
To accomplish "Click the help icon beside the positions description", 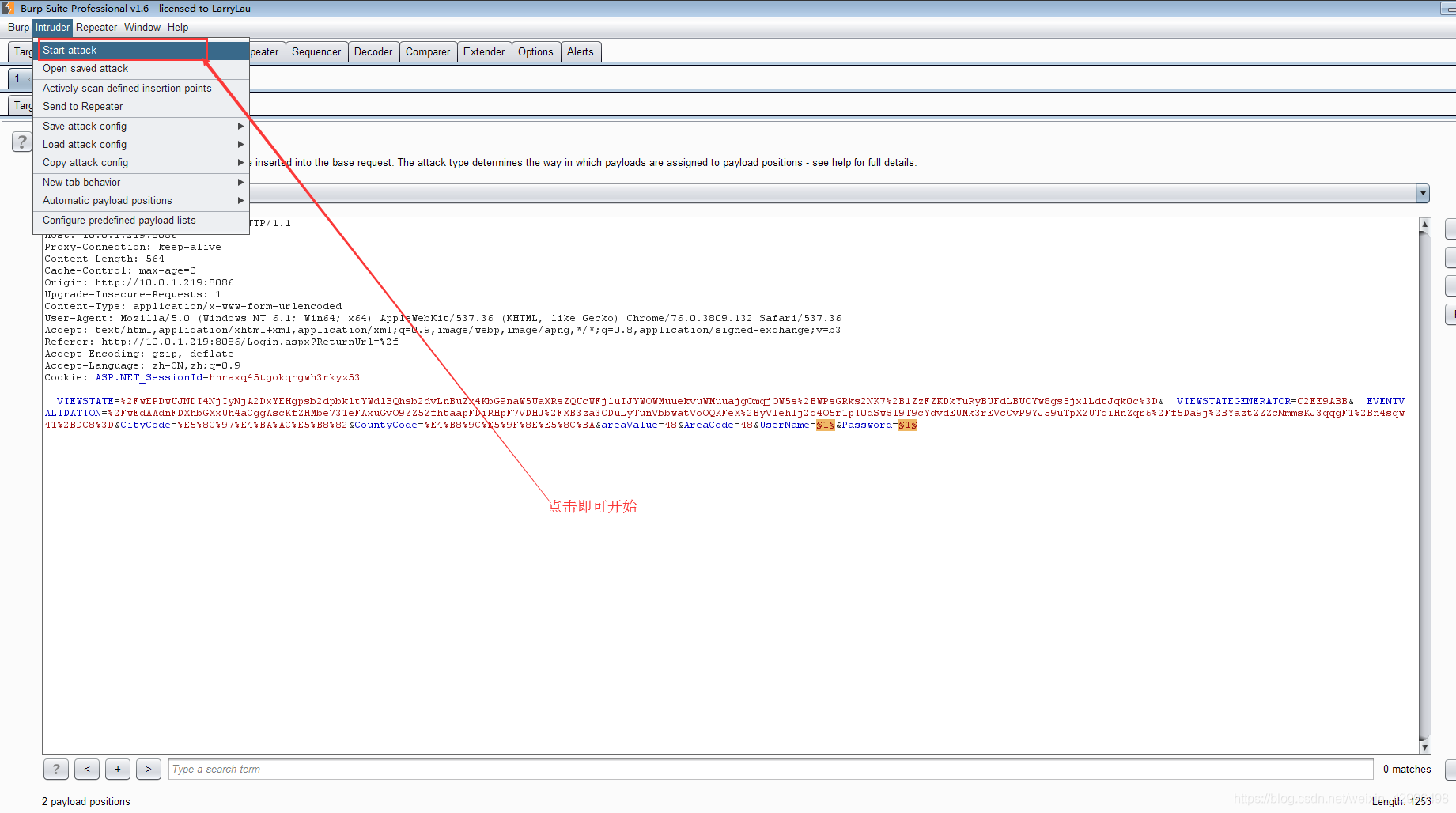I will tap(22, 142).
